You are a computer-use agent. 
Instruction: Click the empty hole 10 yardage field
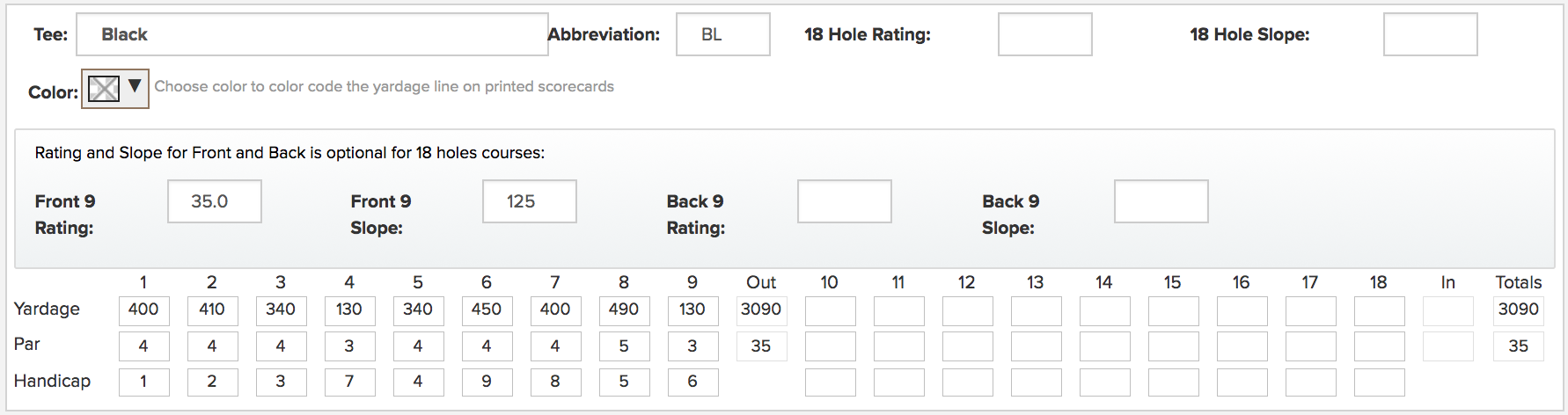[830, 311]
